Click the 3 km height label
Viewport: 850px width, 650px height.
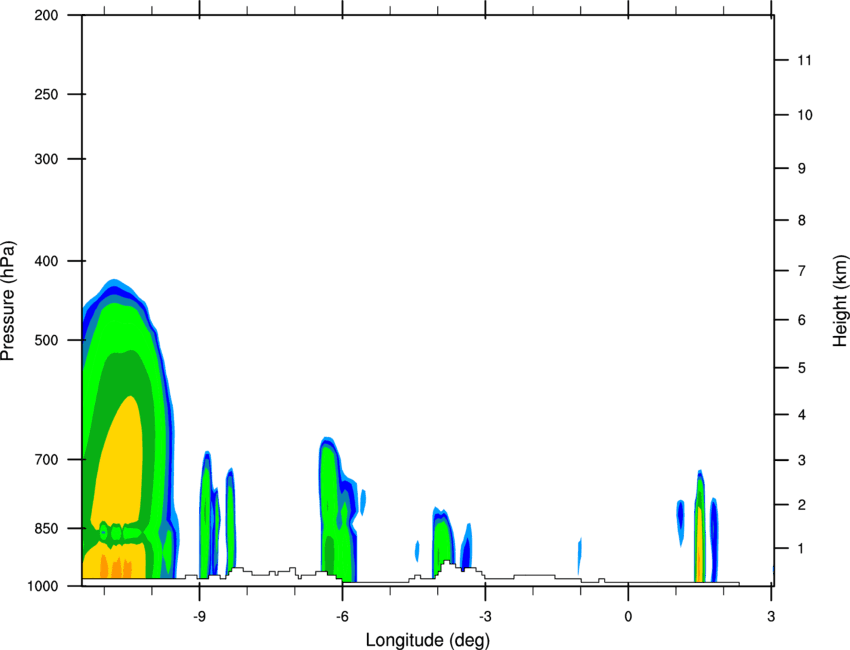click(x=801, y=460)
